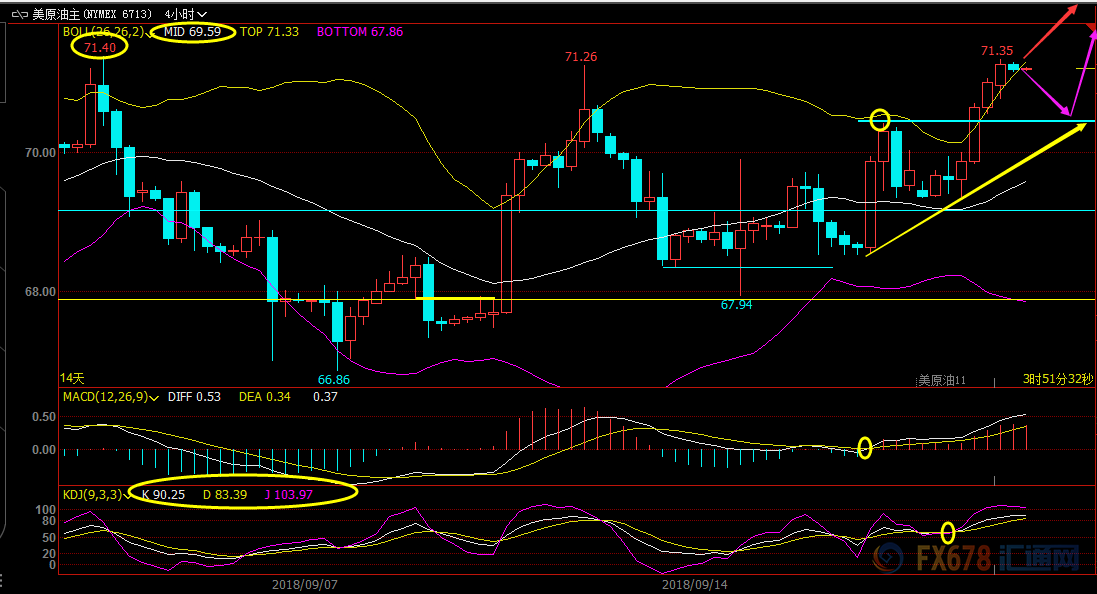Click the 美原油11 contract marker label
The image size is (1097, 594).
942,380
